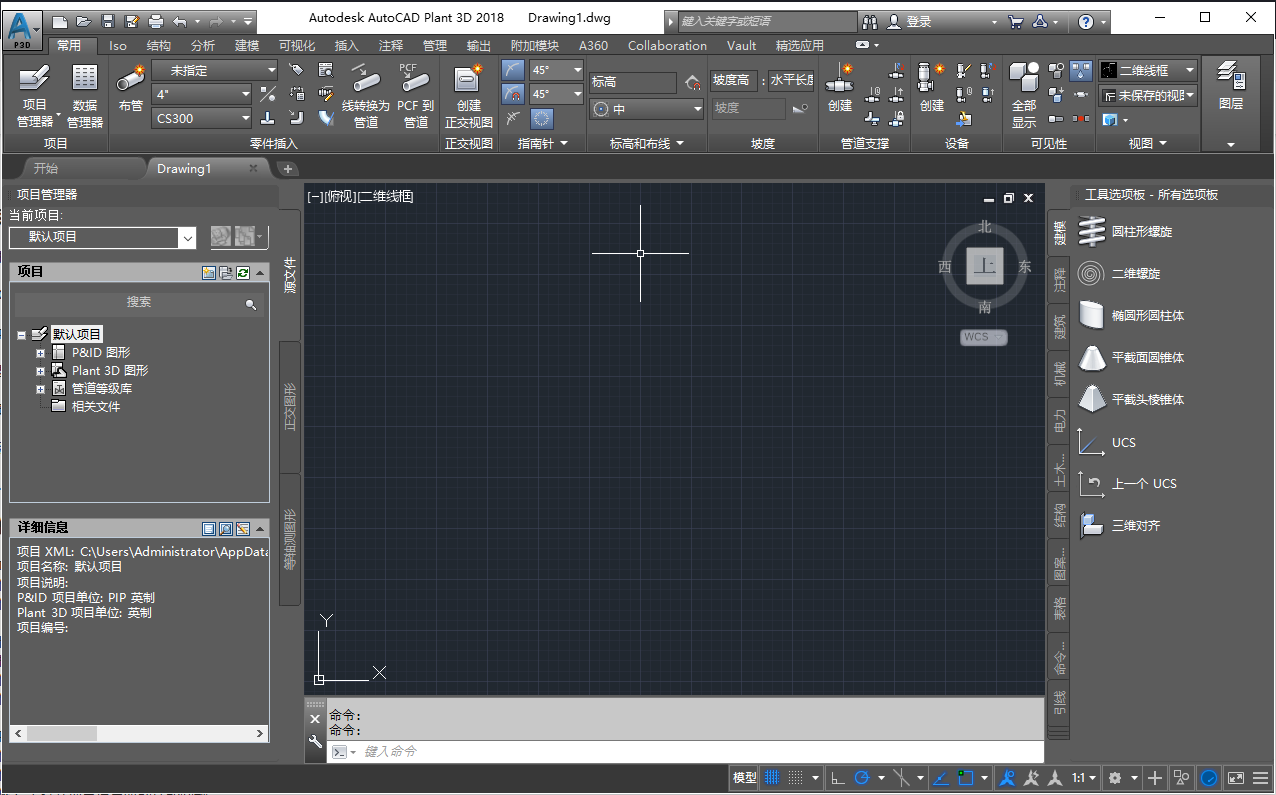
Task: Open the 默认项目 current project dropdown
Action: click(187, 238)
